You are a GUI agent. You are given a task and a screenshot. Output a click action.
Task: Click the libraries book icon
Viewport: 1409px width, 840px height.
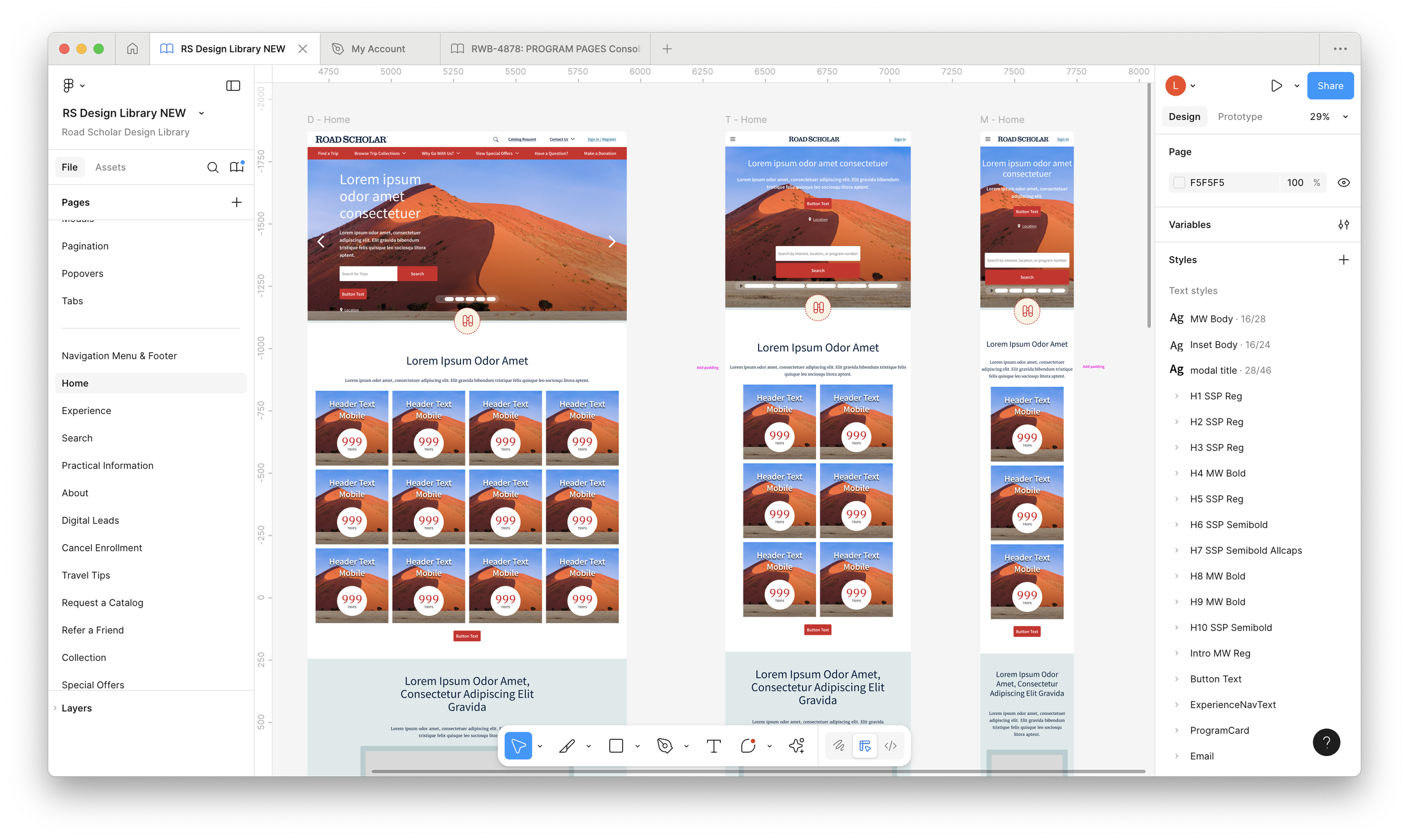pyautogui.click(x=237, y=167)
